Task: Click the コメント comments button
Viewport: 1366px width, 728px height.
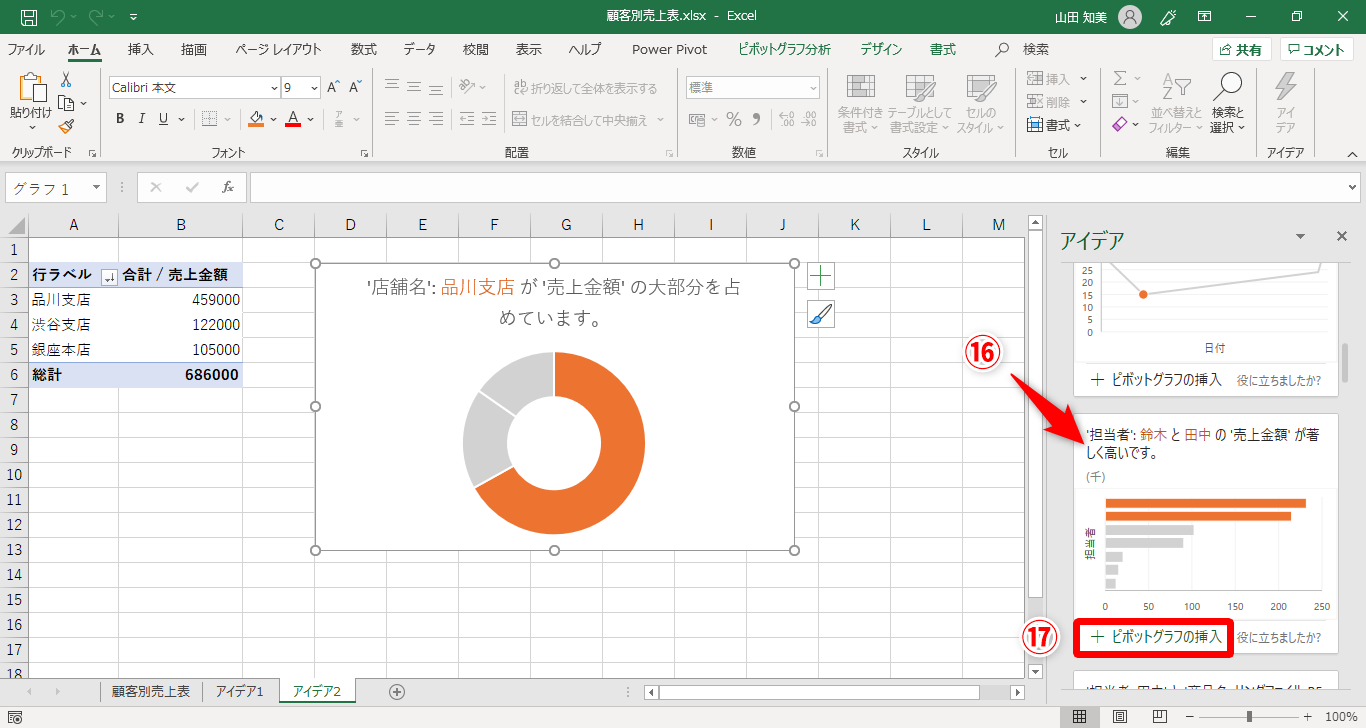Action: [1319, 50]
